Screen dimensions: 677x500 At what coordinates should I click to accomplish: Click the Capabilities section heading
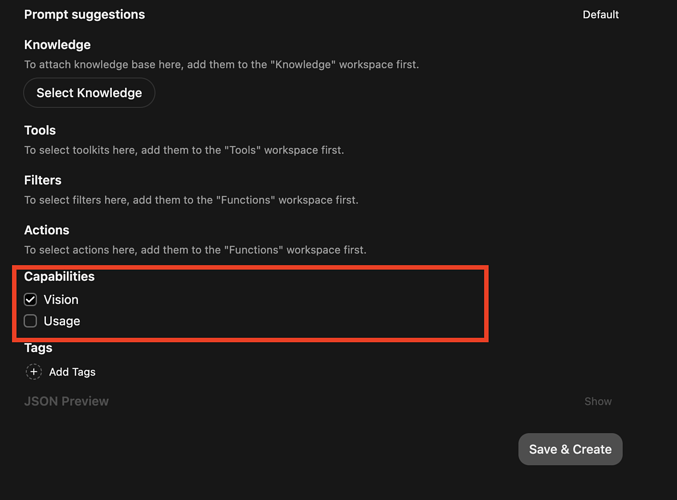(59, 276)
